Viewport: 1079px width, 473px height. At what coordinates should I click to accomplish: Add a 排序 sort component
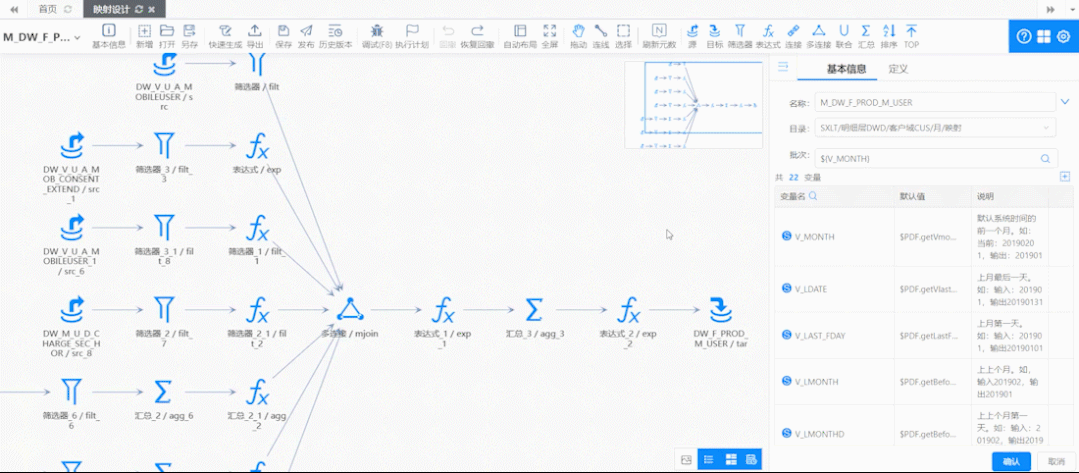coord(888,36)
